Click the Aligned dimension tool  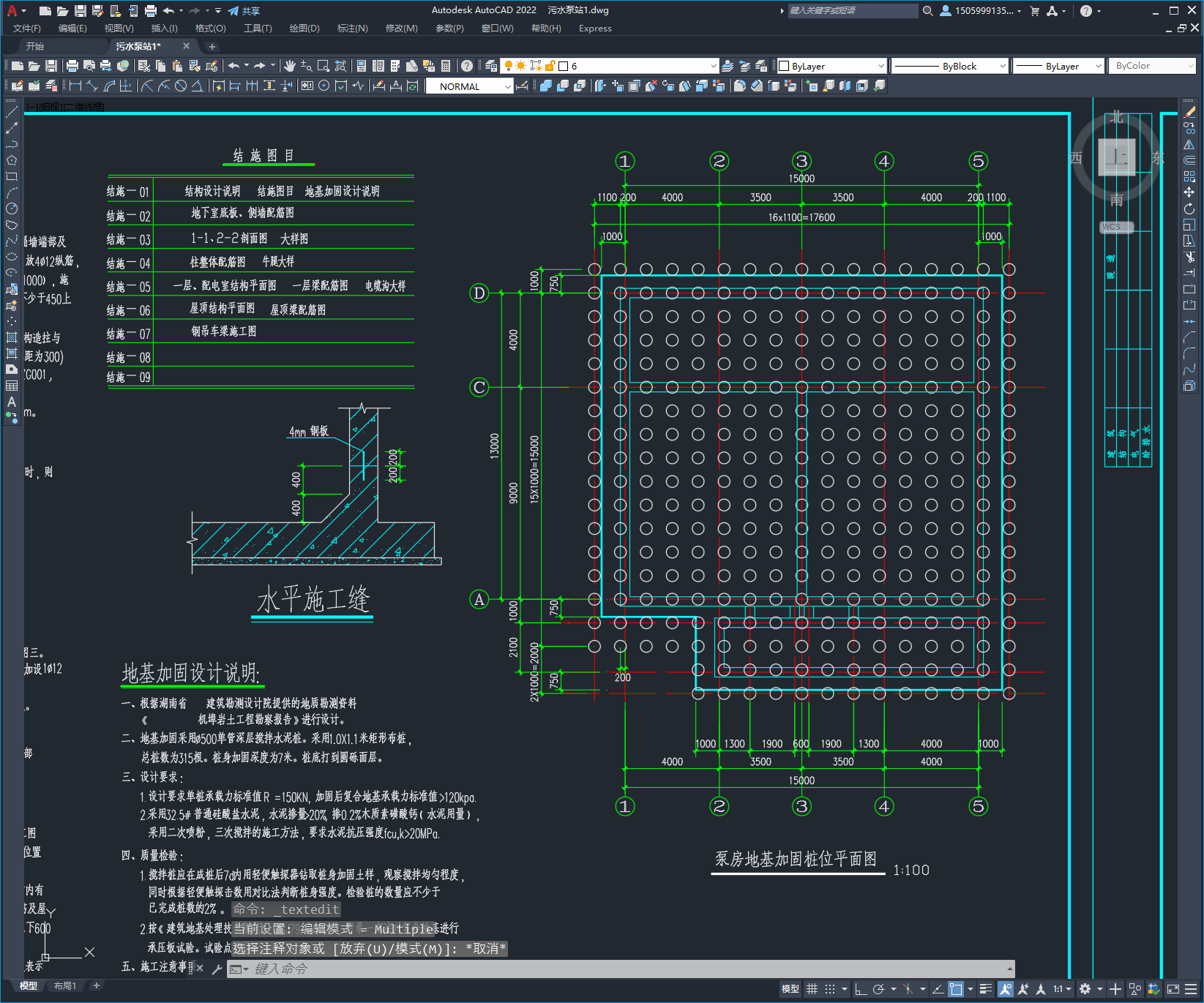pos(91,86)
